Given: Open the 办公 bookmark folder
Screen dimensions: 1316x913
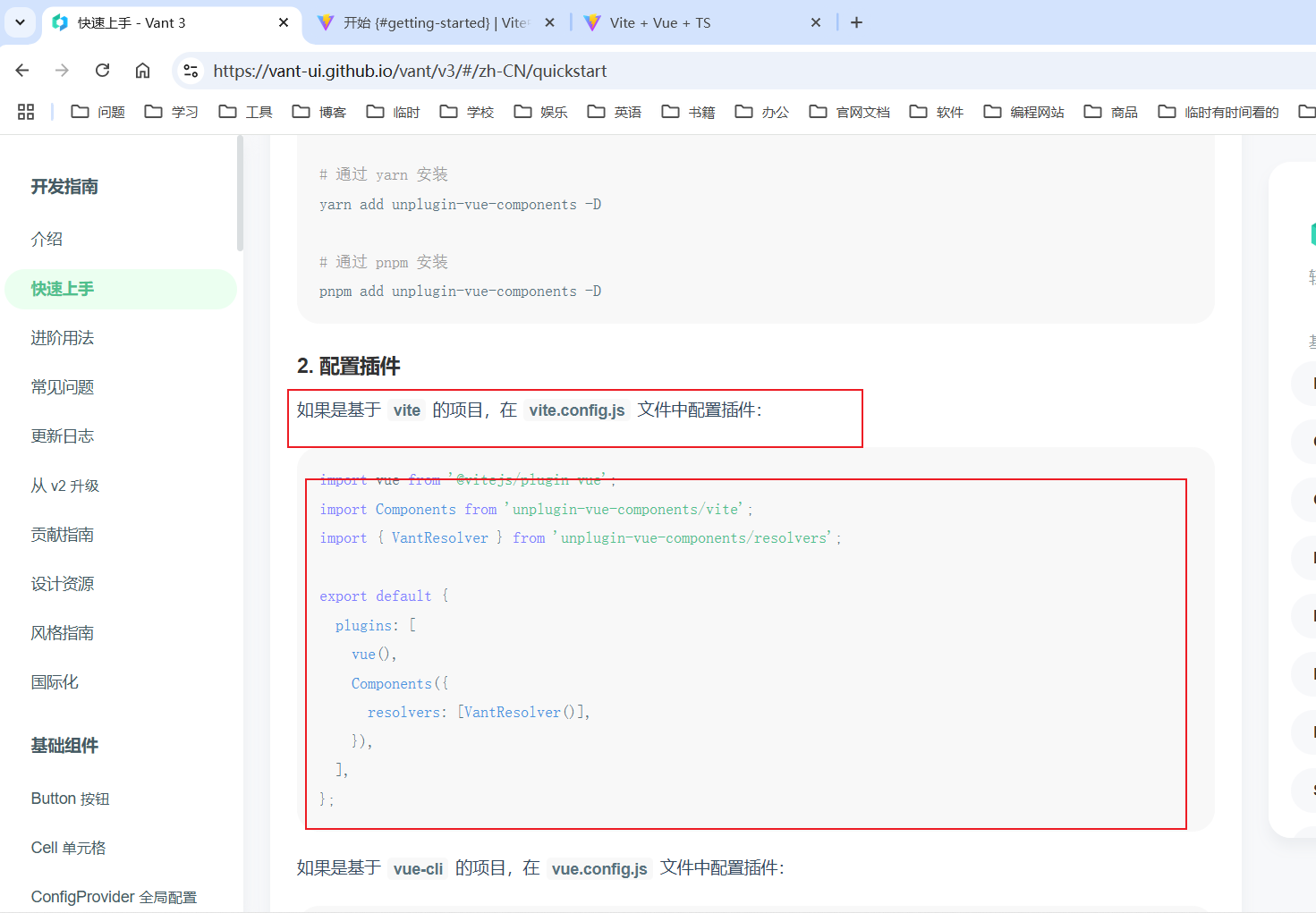Looking at the screenshot, I should pos(761,112).
